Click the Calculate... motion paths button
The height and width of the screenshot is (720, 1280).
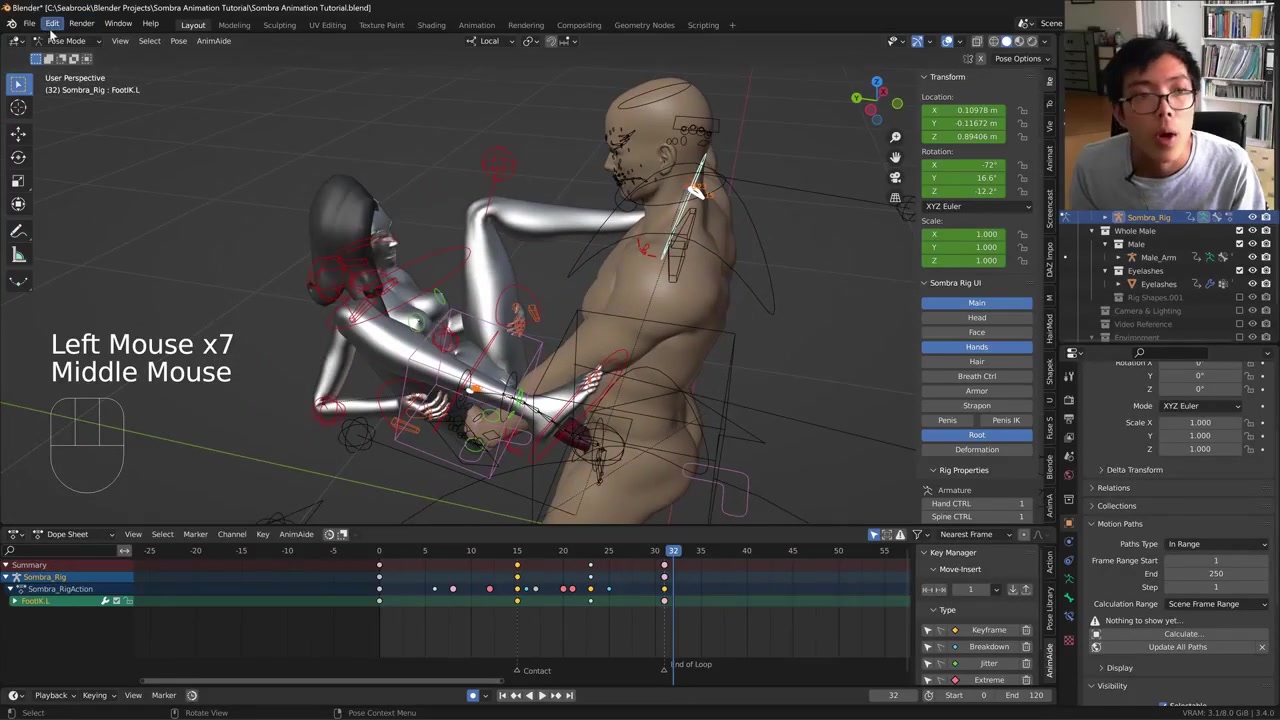point(1182,634)
